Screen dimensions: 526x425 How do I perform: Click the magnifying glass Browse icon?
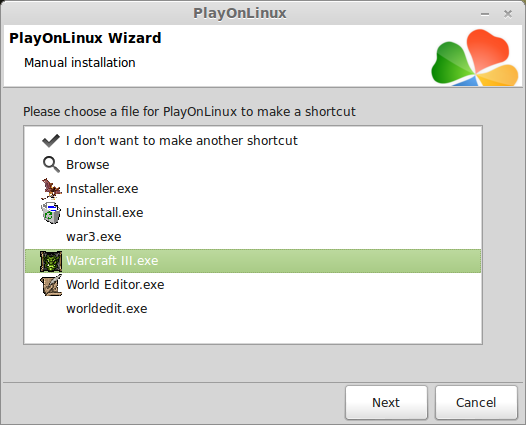51,164
